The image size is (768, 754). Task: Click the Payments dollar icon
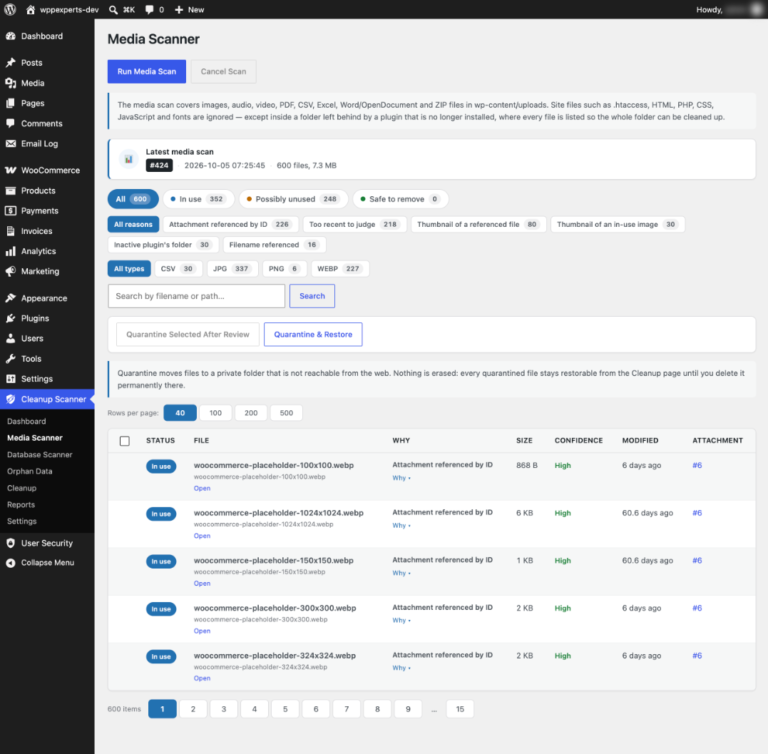pos(11,211)
